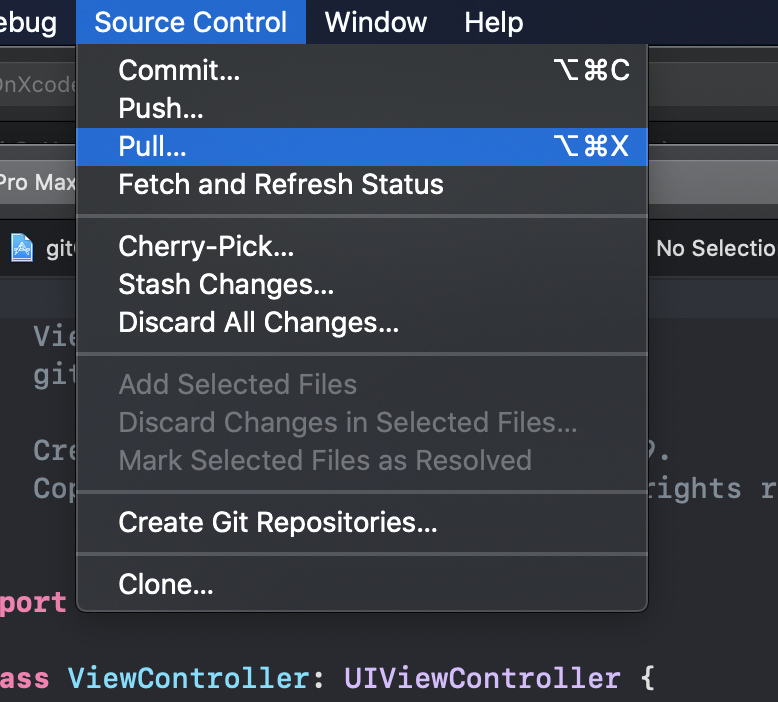778x702 pixels.
Task: Open the Help menu in menu bar
Action: [494, 22]
